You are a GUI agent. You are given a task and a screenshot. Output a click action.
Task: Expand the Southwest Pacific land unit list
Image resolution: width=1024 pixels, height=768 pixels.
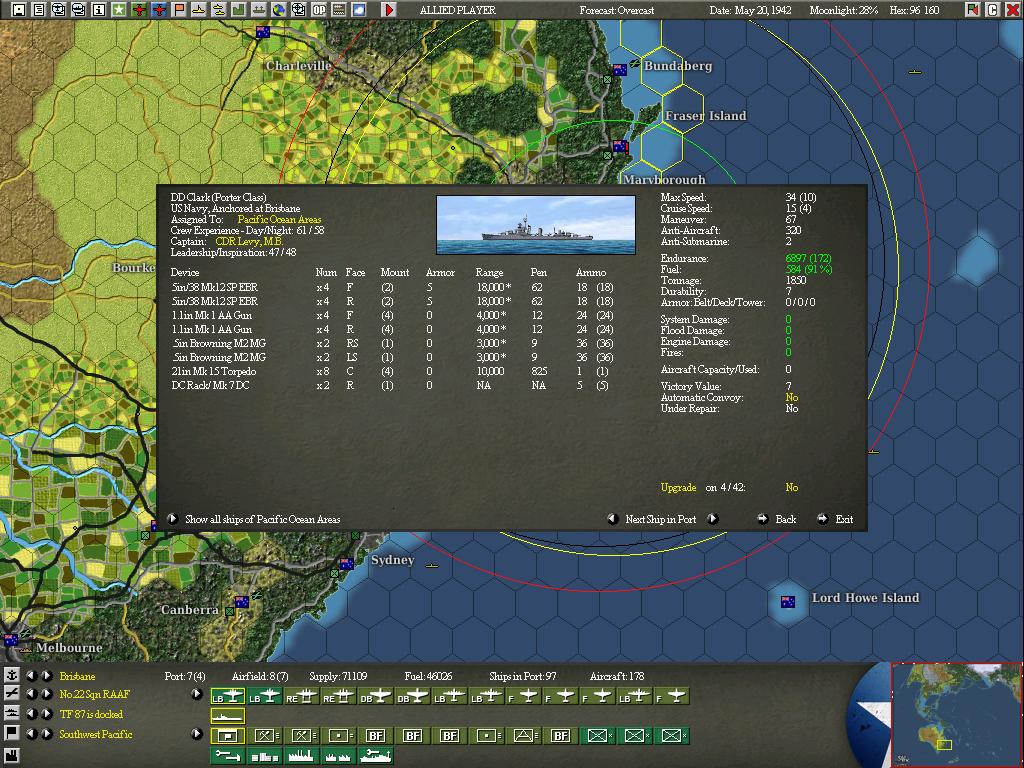click(197, 733)
